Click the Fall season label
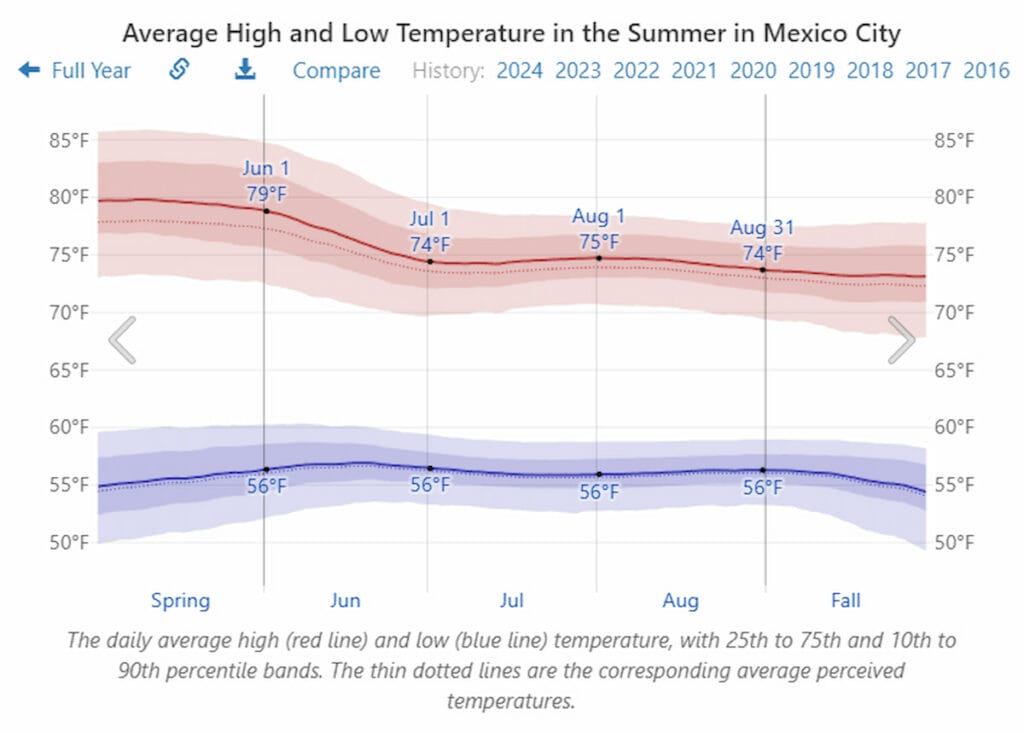 pos(846,601)
